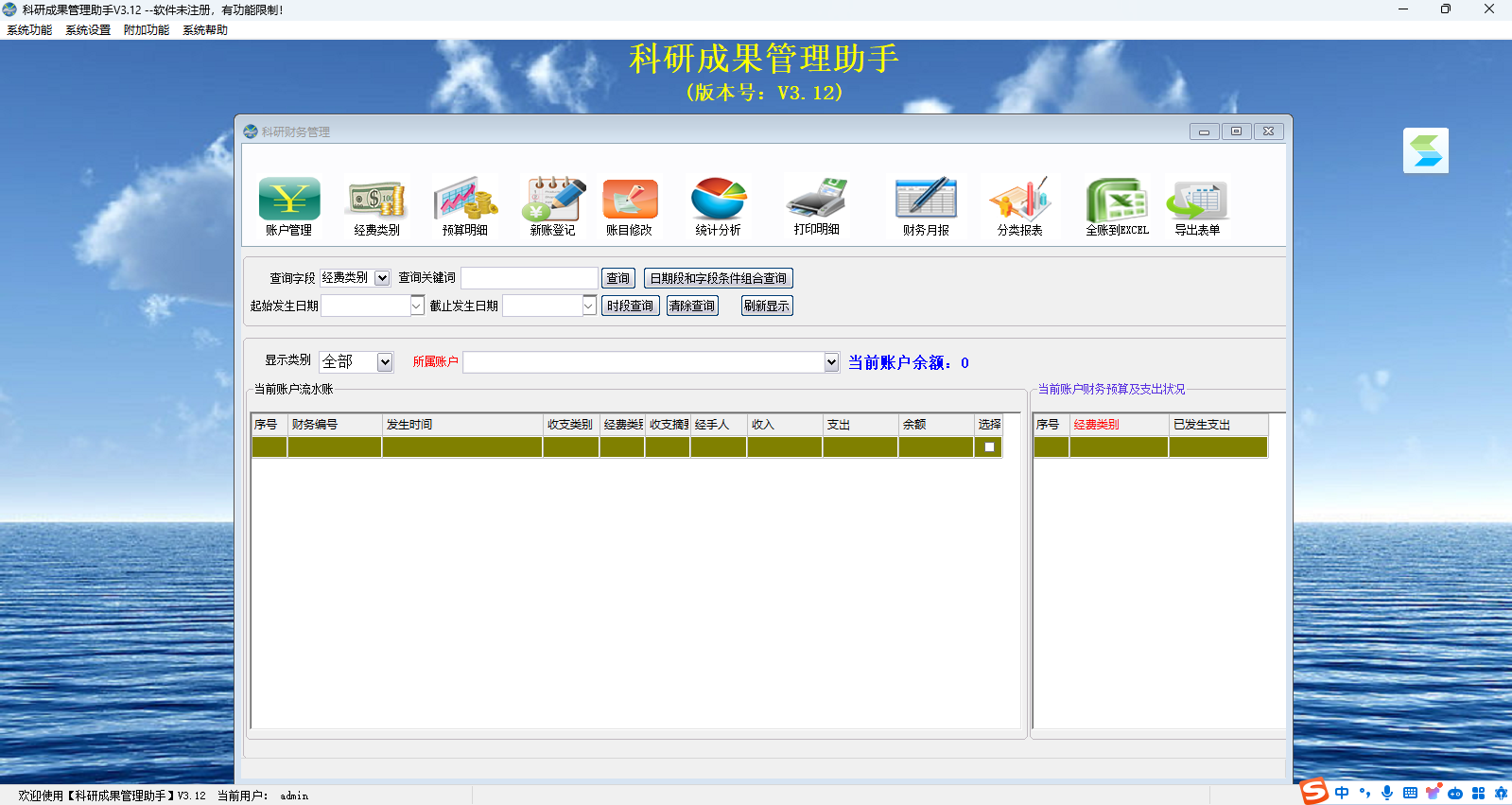
Task: Open the 统计分析 pie chart icon
Action: point(719,199)
